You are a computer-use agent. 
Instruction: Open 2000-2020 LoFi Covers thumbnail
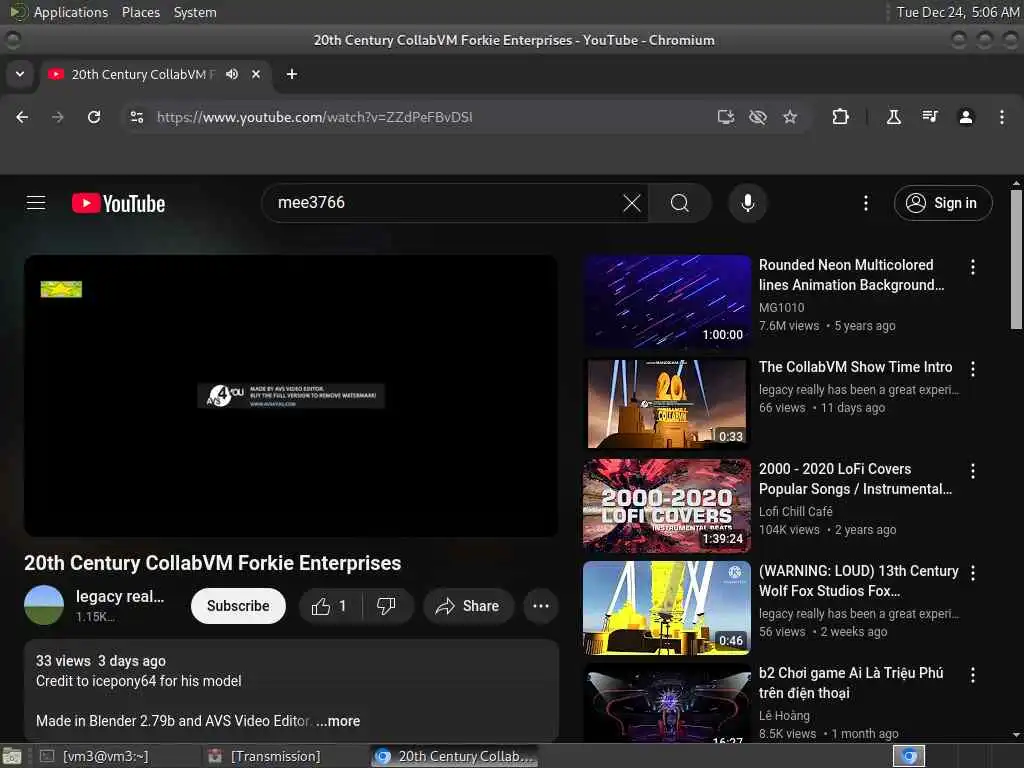tap(667, 505)
